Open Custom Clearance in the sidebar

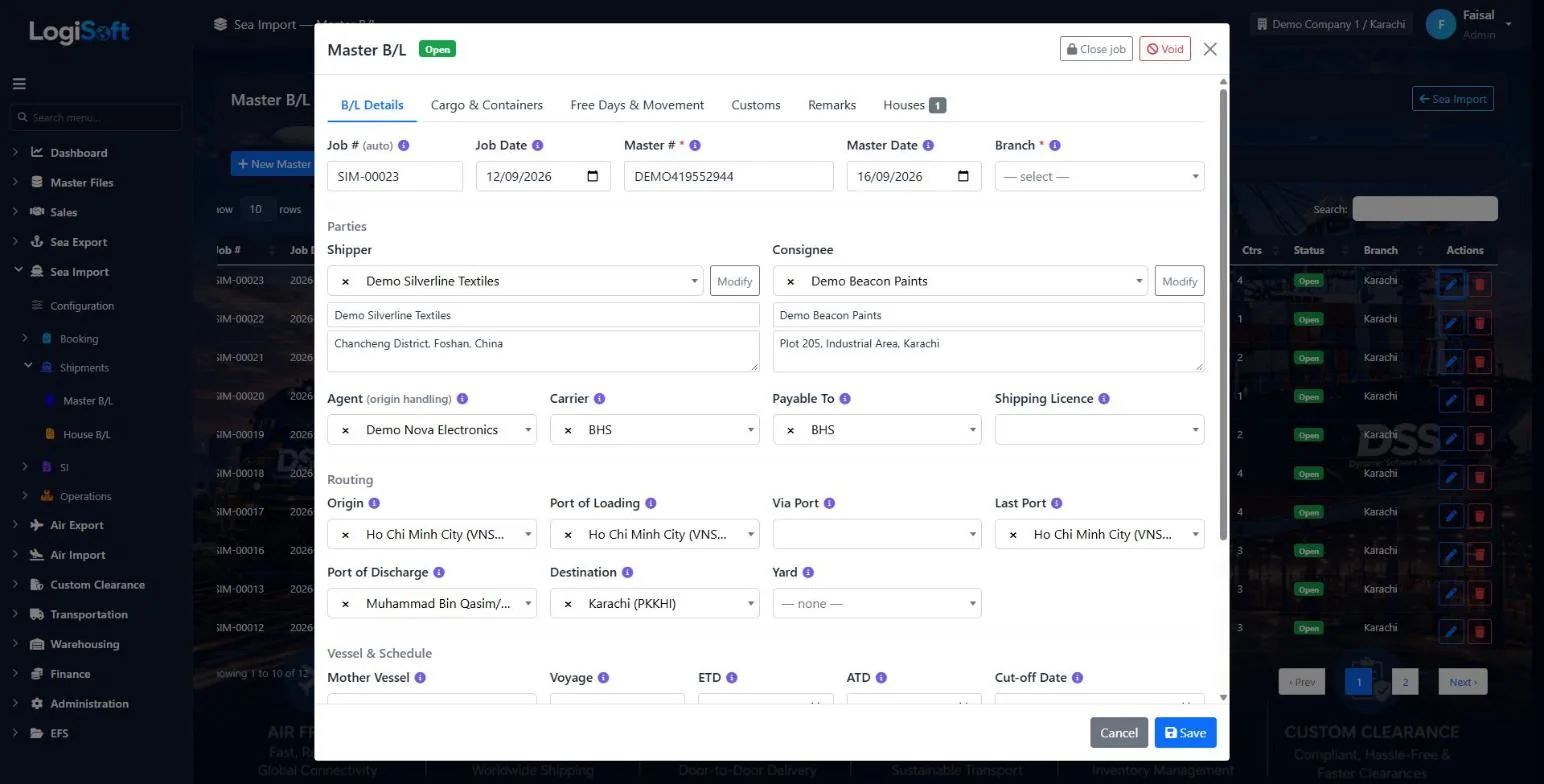(97, 585)
